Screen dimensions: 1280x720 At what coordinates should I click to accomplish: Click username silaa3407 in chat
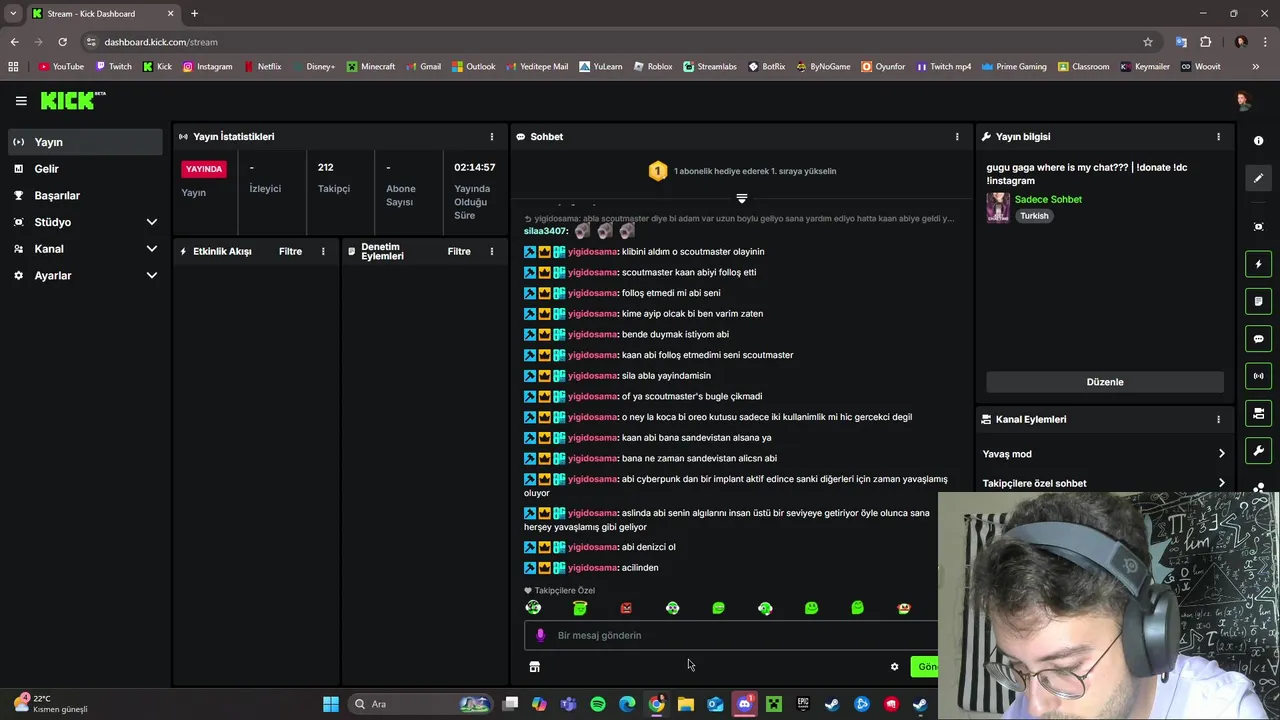tap(545, 231)
